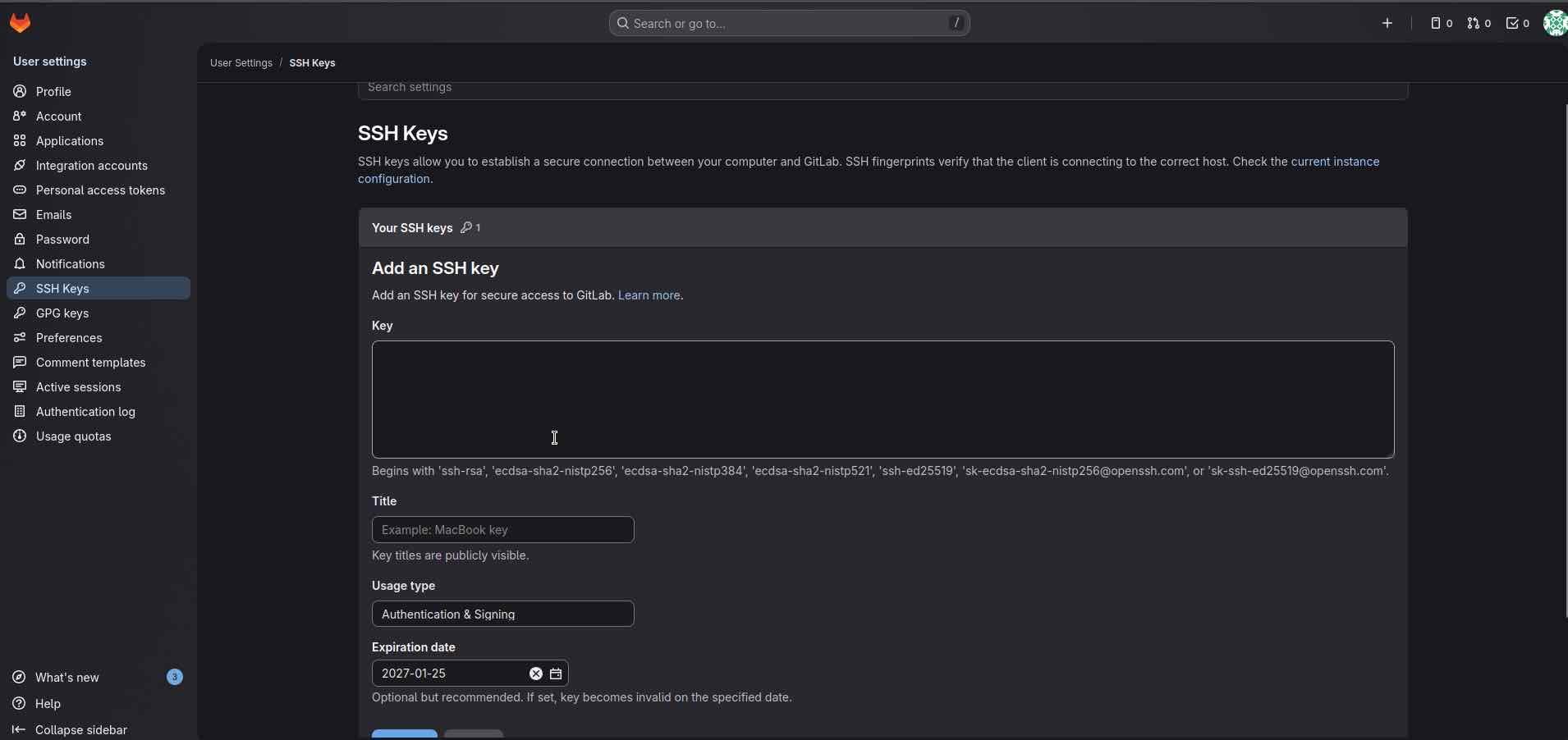
Task: Click into the Key text area
Action: (883, 400)
